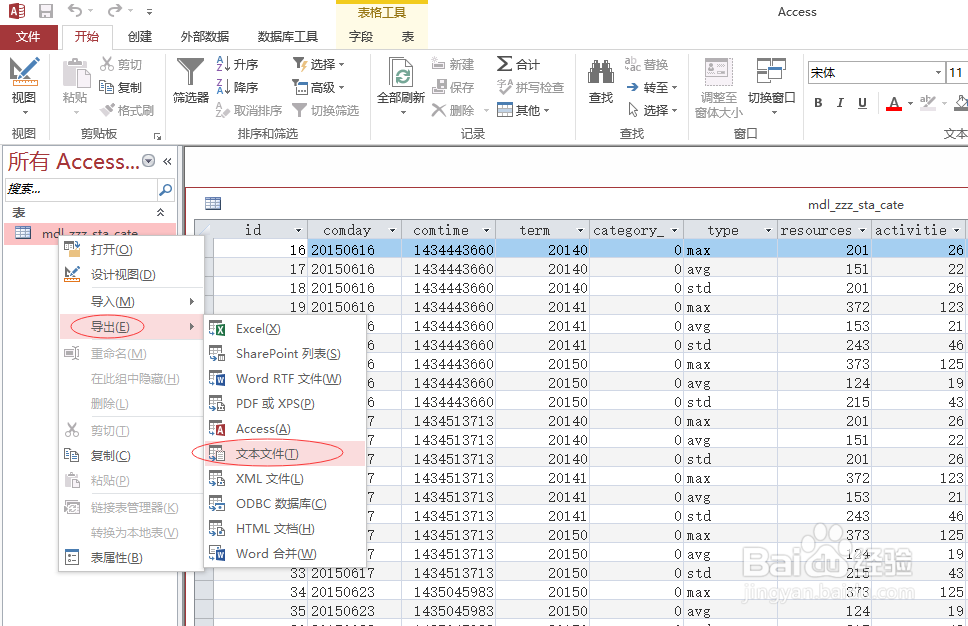Open the comday column filter arrow
Screen dimensions: 968x626
click(393, 230)
